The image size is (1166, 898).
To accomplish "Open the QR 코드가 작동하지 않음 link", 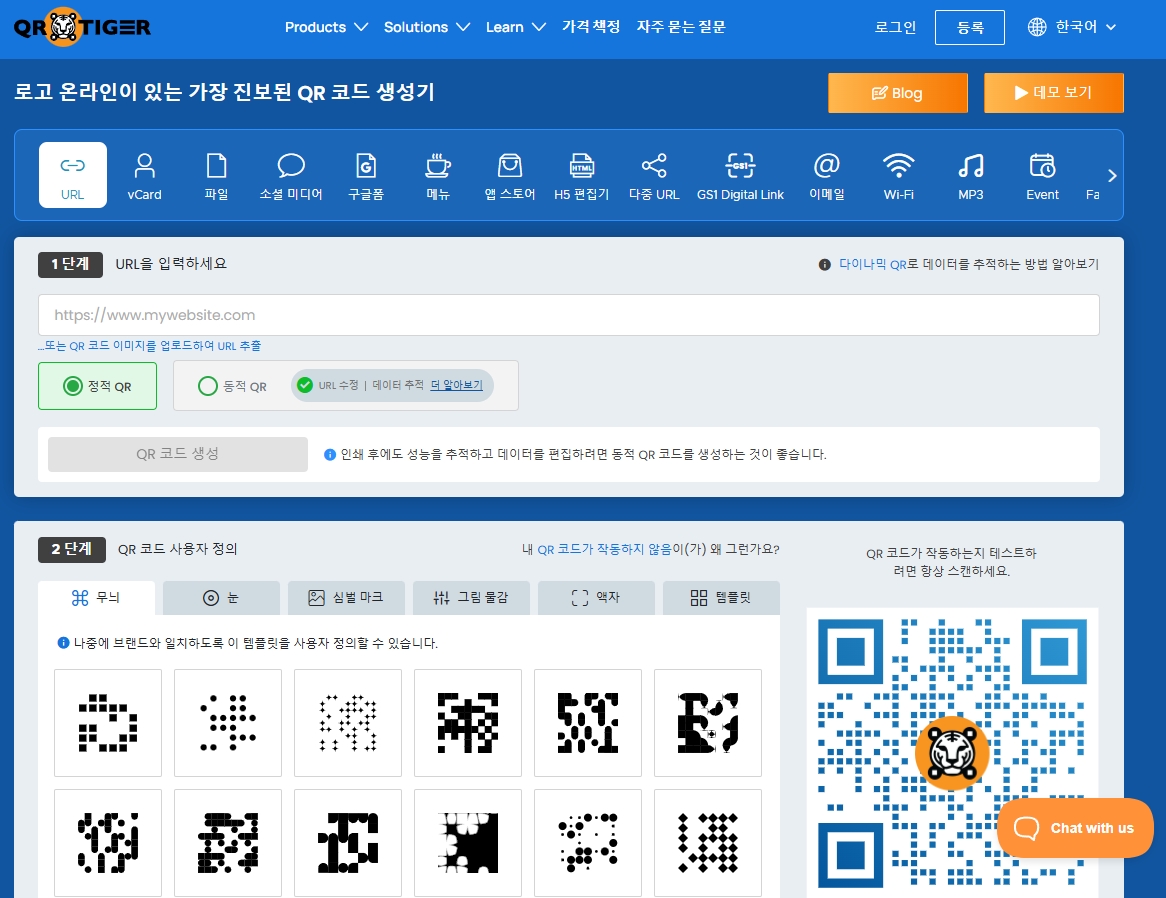I will [x=605, y=549].
